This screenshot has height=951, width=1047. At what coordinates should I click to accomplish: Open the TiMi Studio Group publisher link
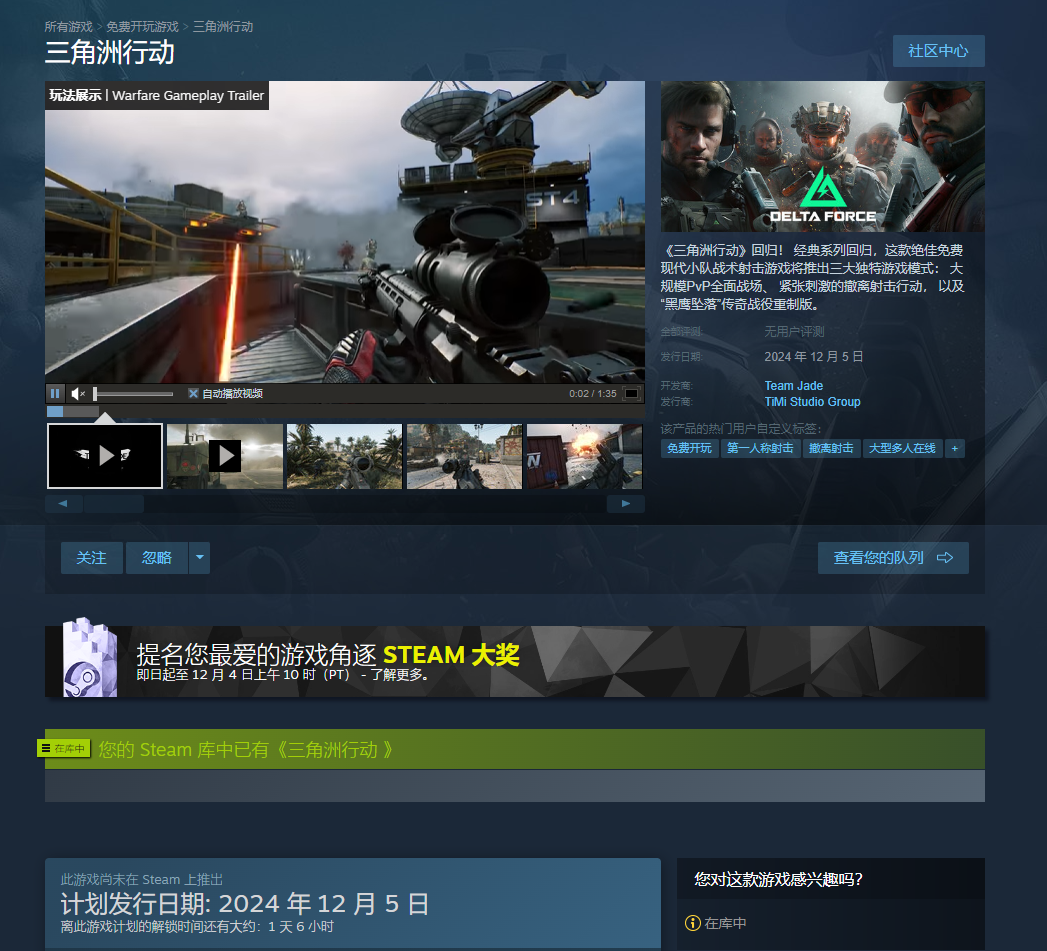(812, 401)
